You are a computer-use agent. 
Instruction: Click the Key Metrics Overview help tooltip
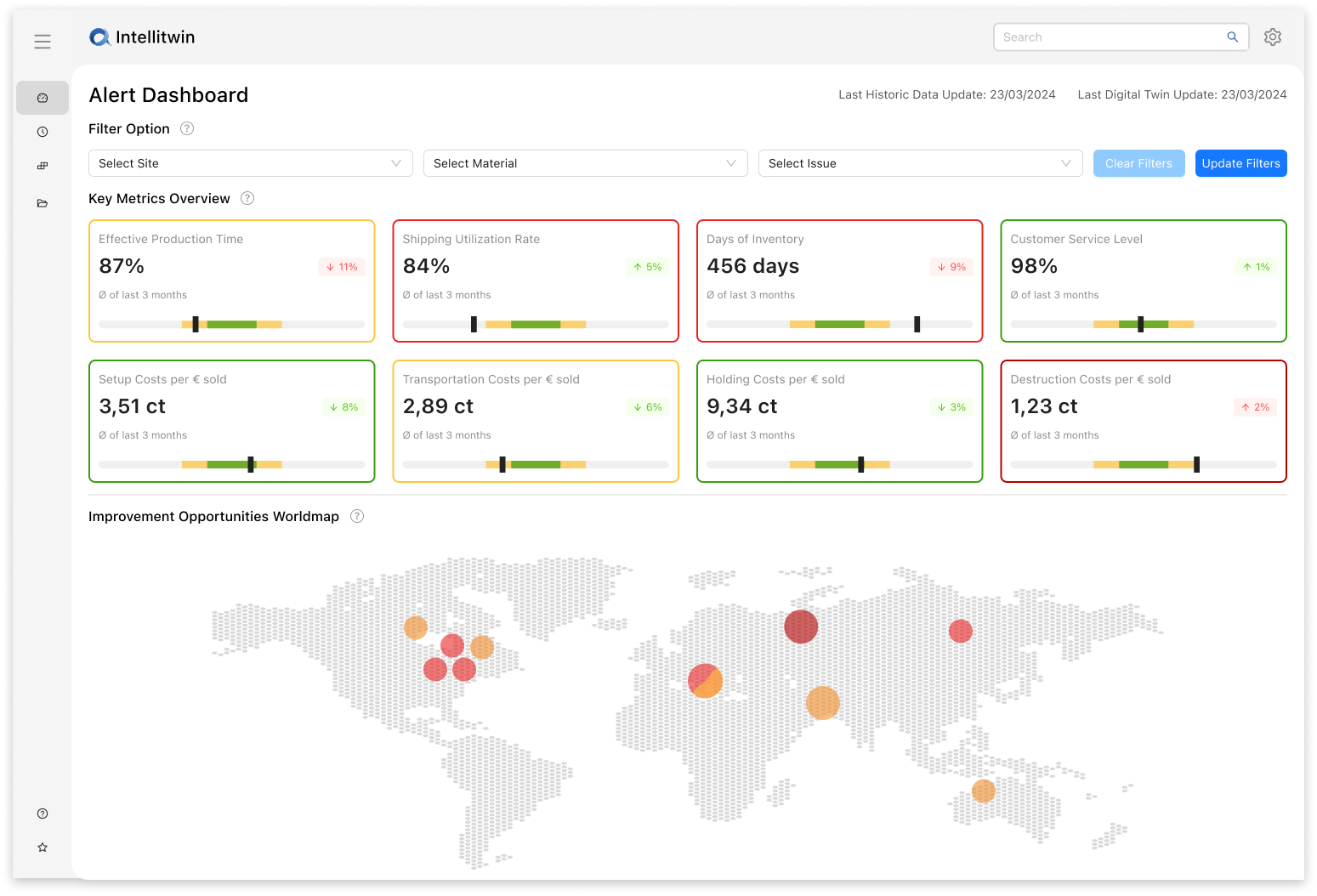[247, 198]
